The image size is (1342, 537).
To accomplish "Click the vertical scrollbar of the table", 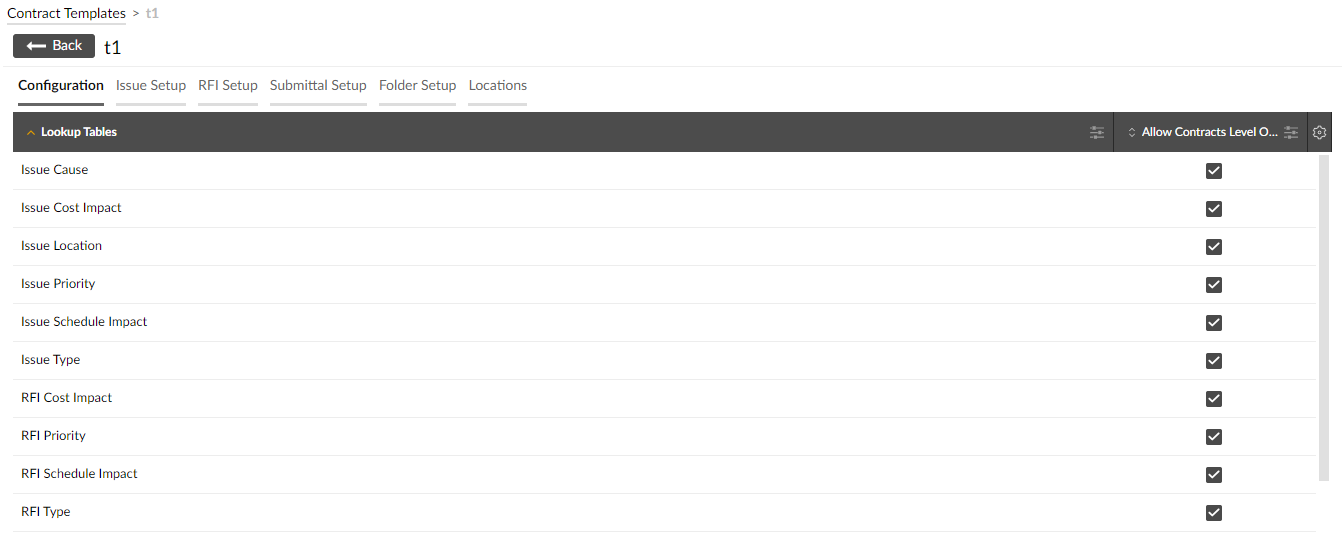I will coord(1324,318).
